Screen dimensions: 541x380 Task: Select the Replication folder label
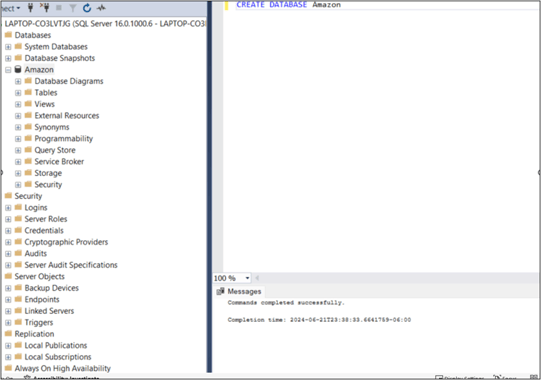[34, 334]
